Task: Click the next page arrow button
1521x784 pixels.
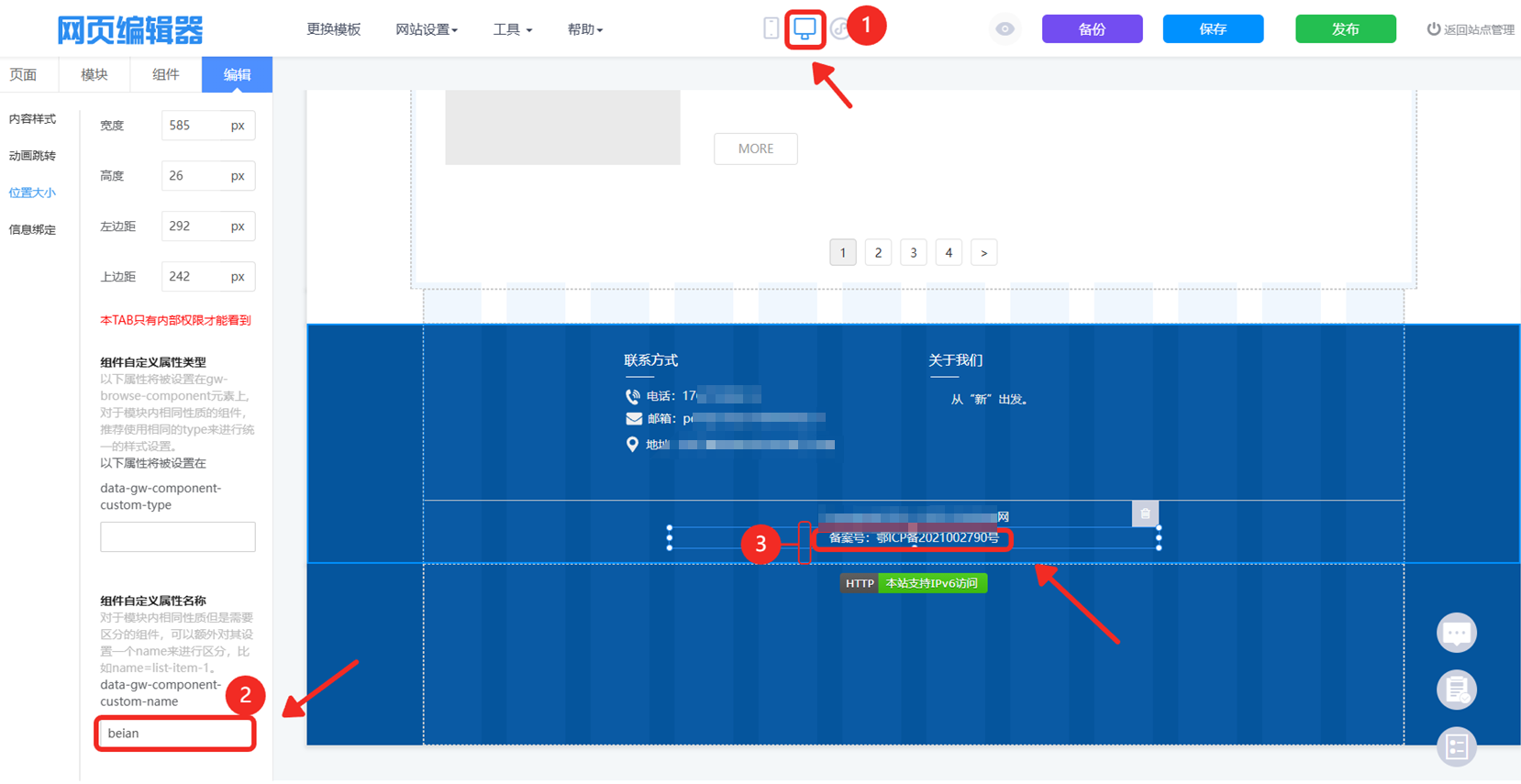Action: 983,252
